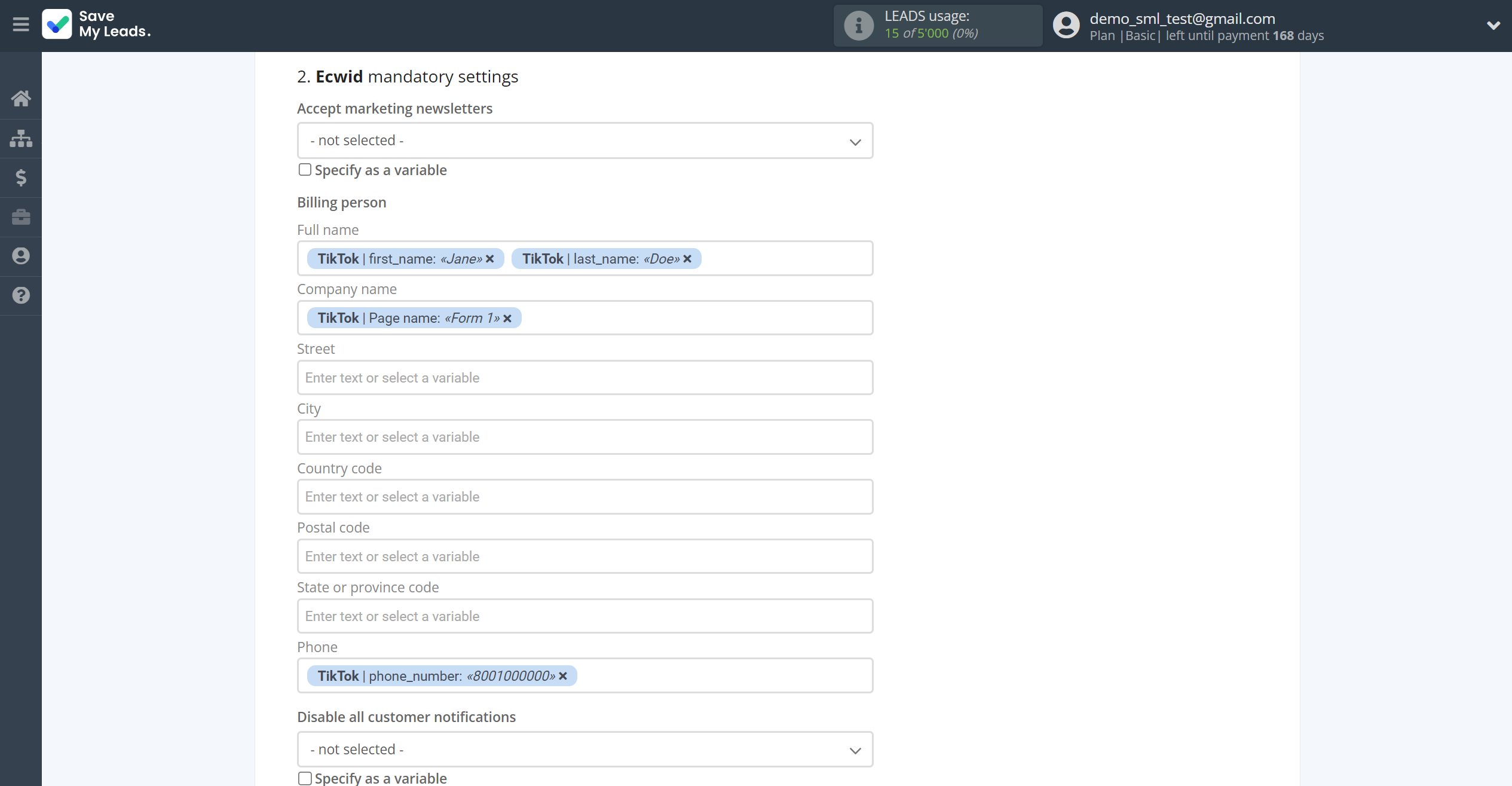Click the demo_sml_test@gmail.com account email

coord(1182,19)
